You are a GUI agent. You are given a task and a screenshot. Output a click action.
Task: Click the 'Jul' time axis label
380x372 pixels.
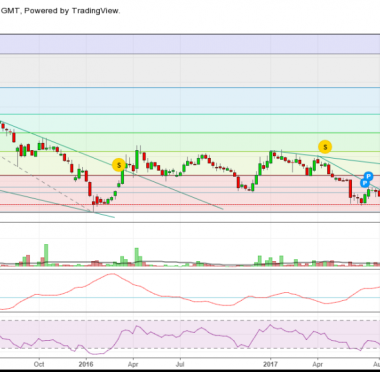(x=180, y=364)
